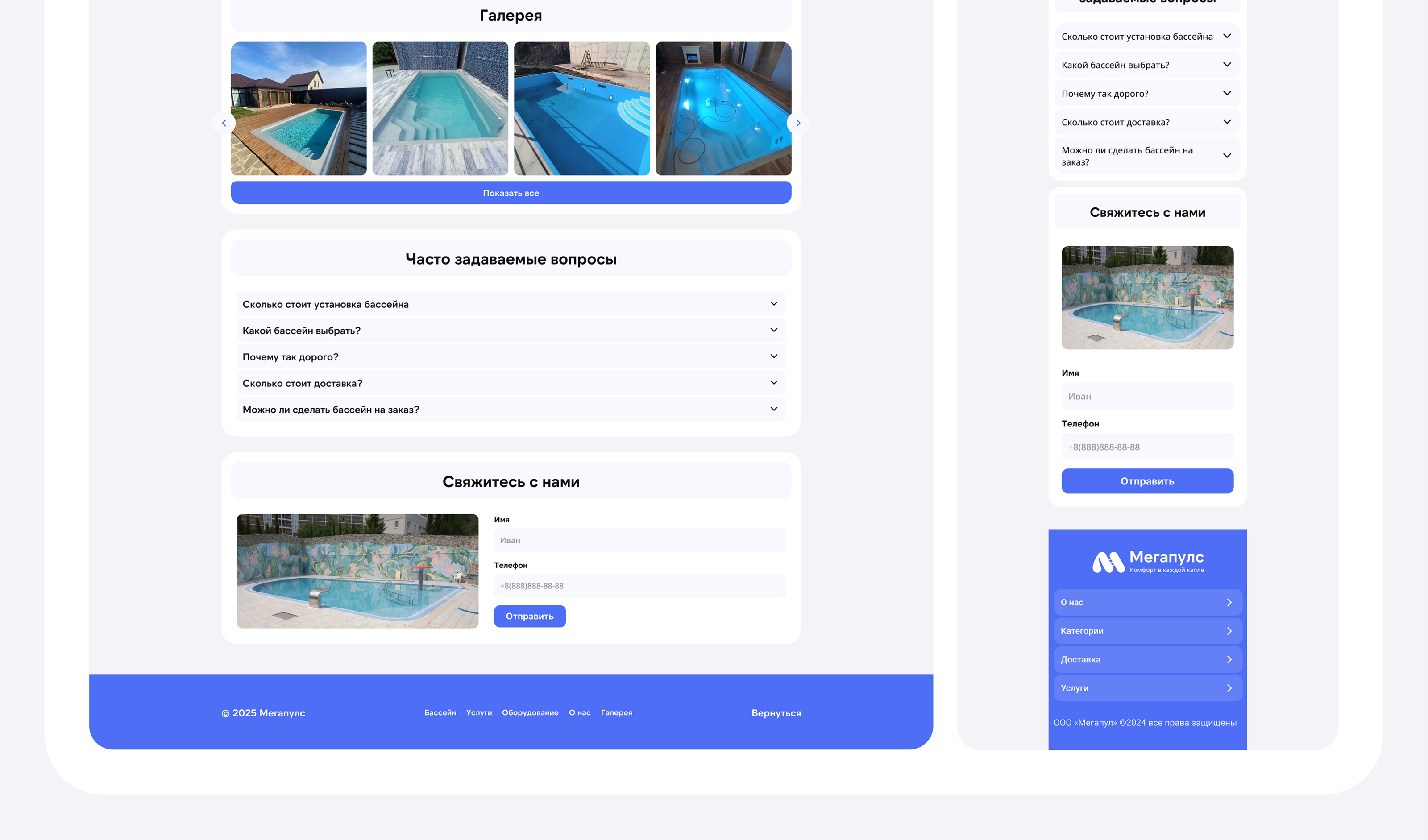Click the gallery previous arrow icon

click(224, 123)
